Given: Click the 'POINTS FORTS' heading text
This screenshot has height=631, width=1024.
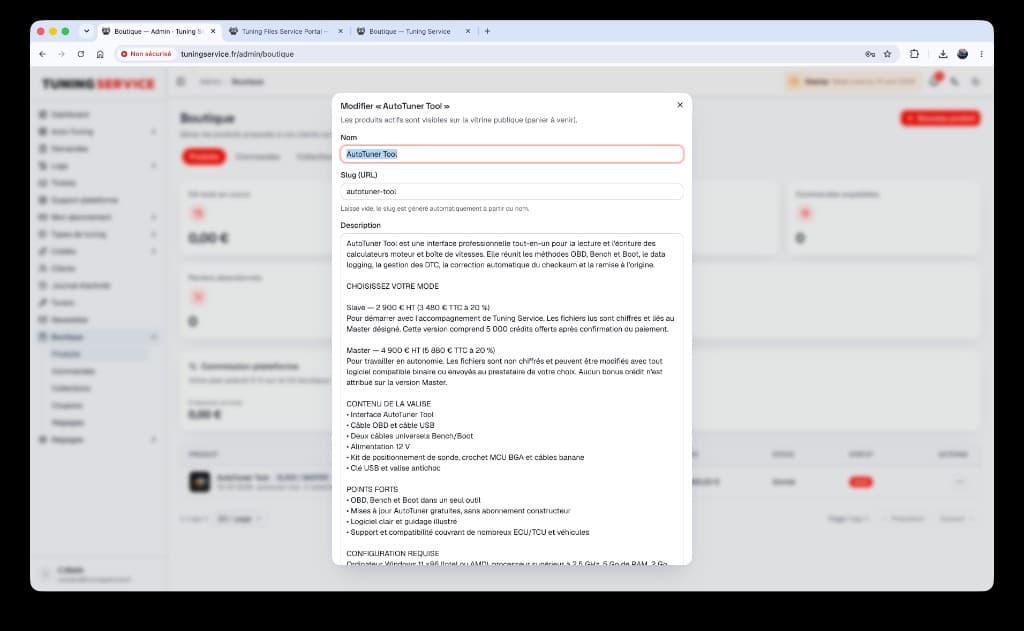Looking at the screenshot, I should click(x=372, y=489).
